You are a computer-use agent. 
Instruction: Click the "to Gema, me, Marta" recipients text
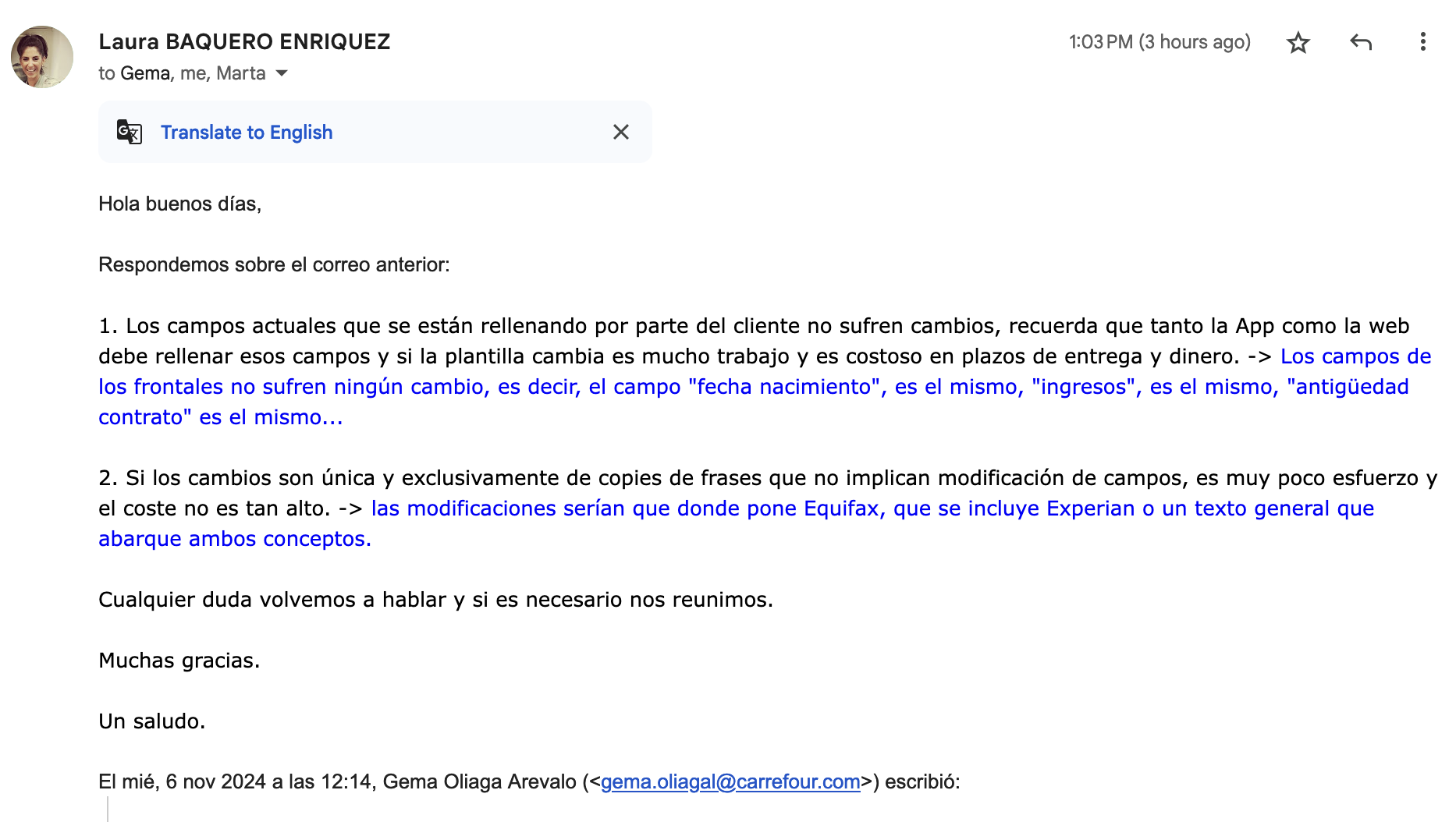click(182, 73)
